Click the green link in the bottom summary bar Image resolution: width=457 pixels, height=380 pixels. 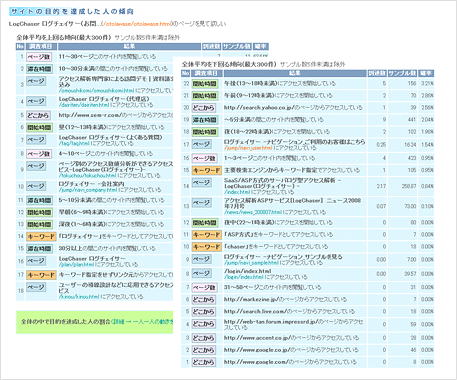(x=143, y=322)
